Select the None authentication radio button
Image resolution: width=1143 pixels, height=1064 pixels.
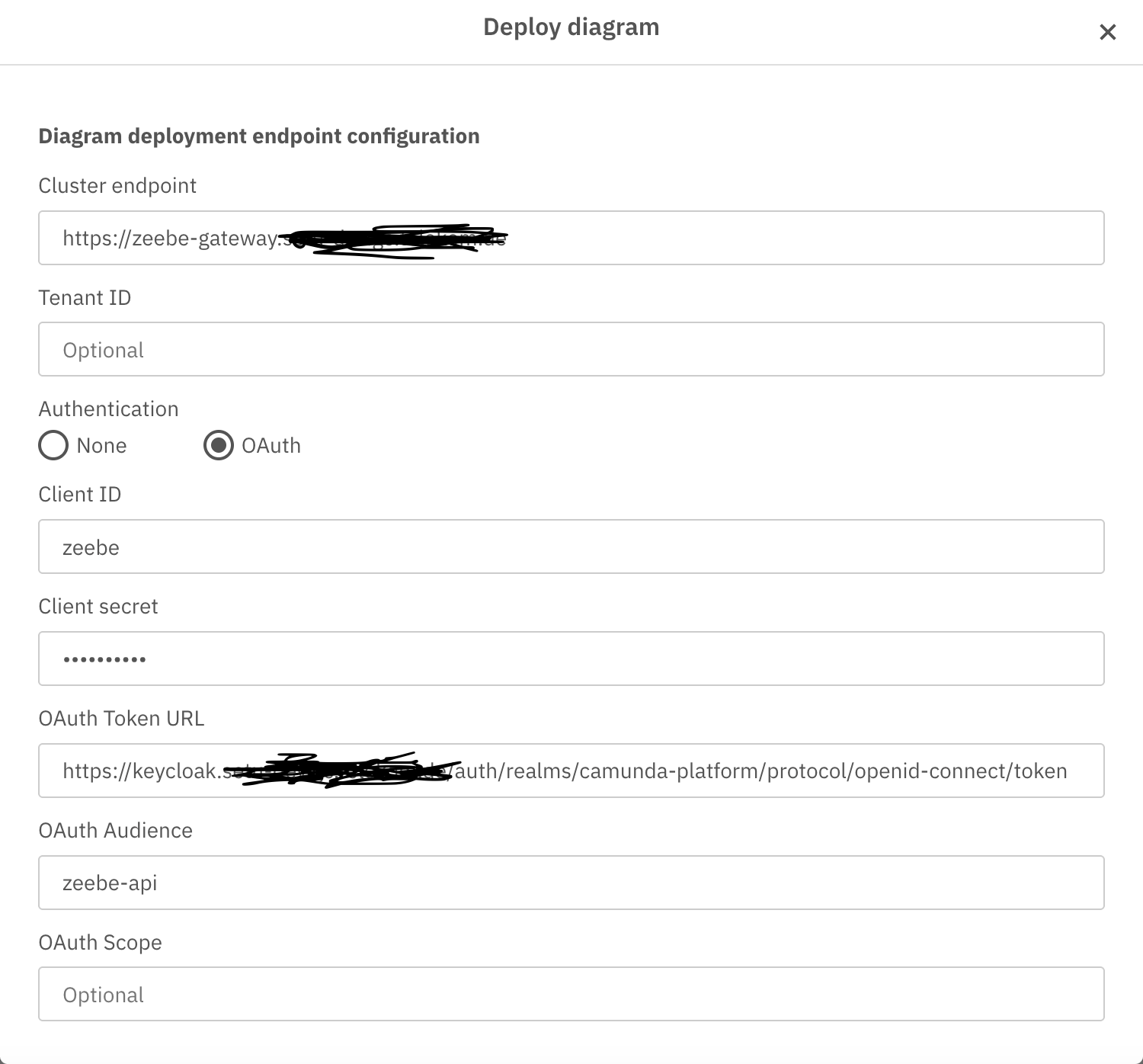pos(53,446)
